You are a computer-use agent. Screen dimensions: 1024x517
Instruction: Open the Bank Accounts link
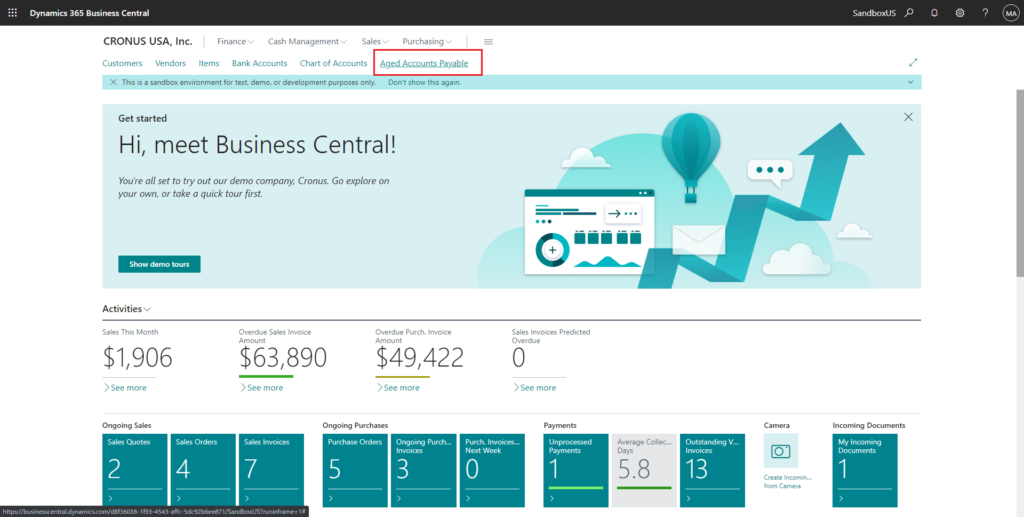tap(259, 63)
